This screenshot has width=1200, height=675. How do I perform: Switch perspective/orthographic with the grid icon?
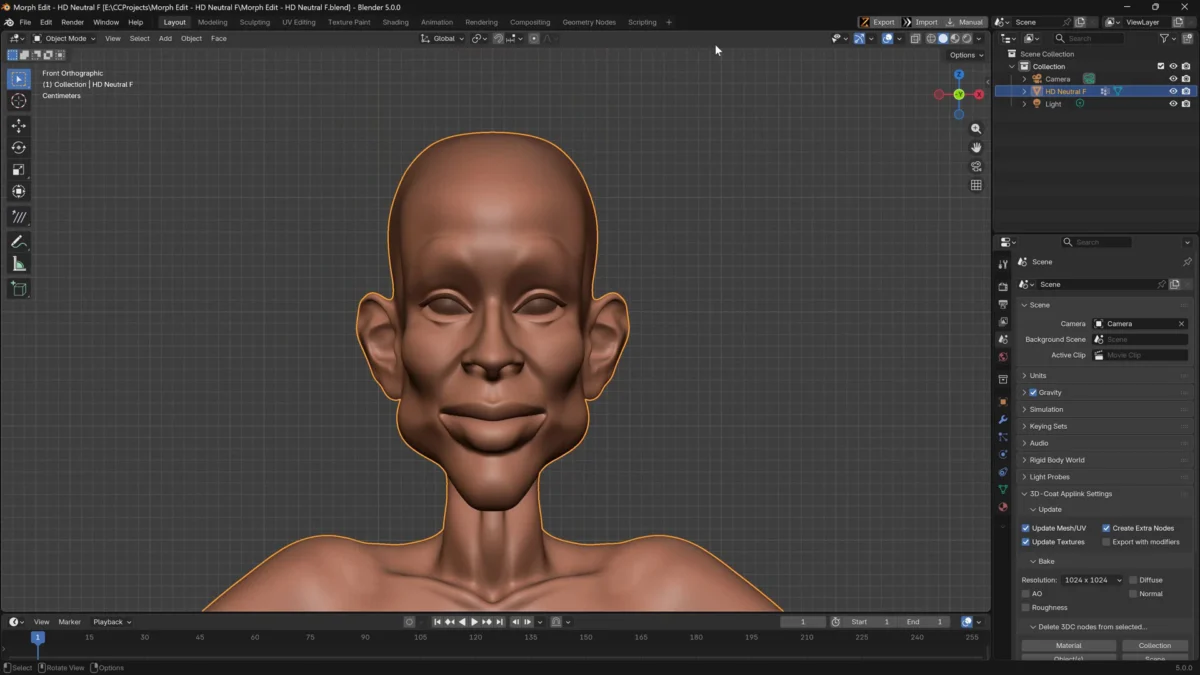[x=976, y=185]
